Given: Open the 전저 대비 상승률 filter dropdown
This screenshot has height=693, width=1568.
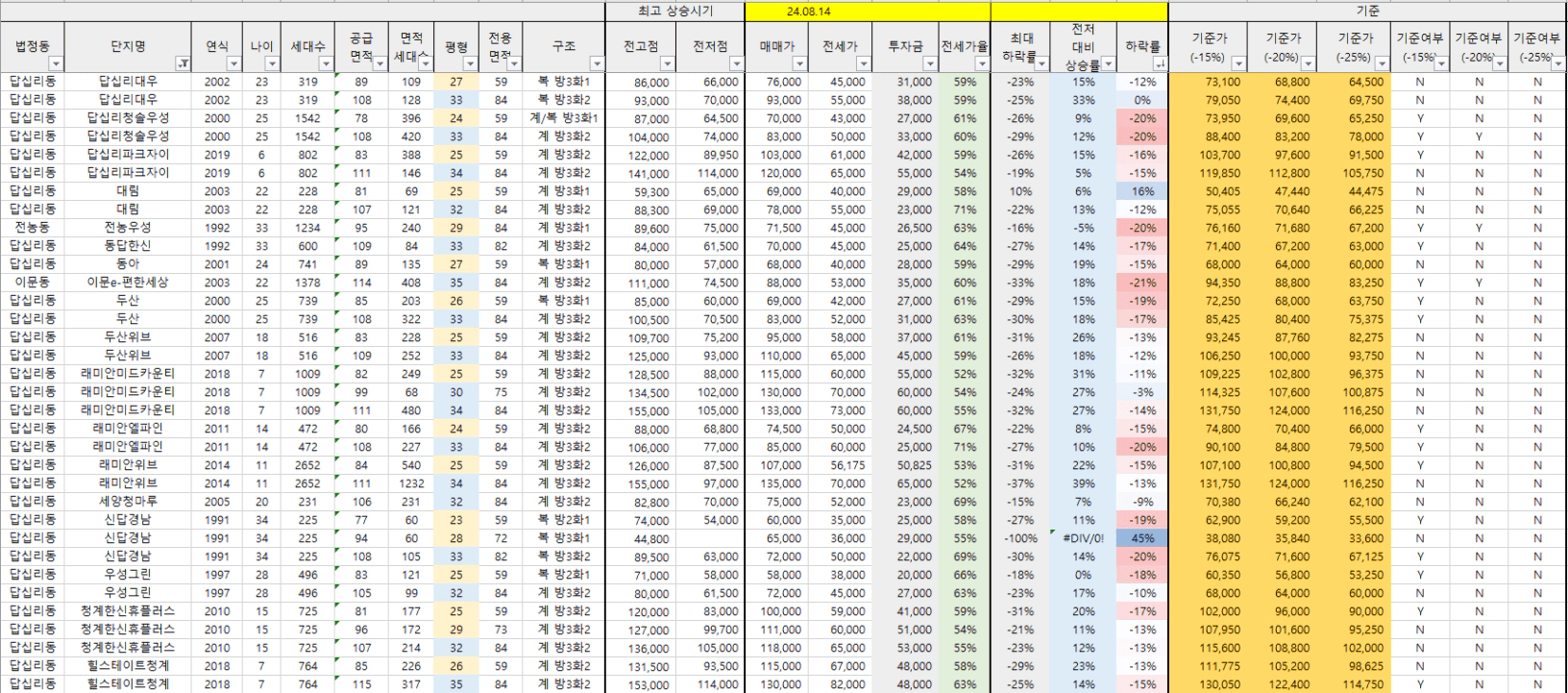Looking at the screenshot, I should 1109,64.
